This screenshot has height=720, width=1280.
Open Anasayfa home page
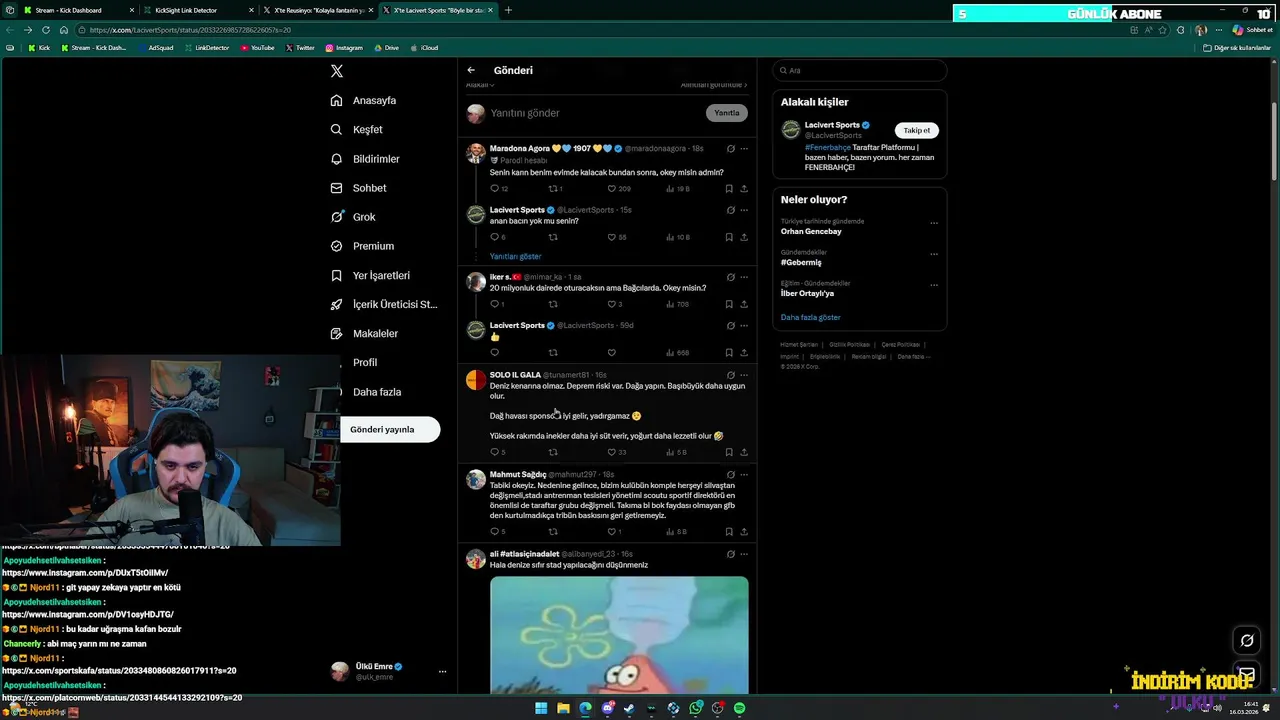click(364, 101)
